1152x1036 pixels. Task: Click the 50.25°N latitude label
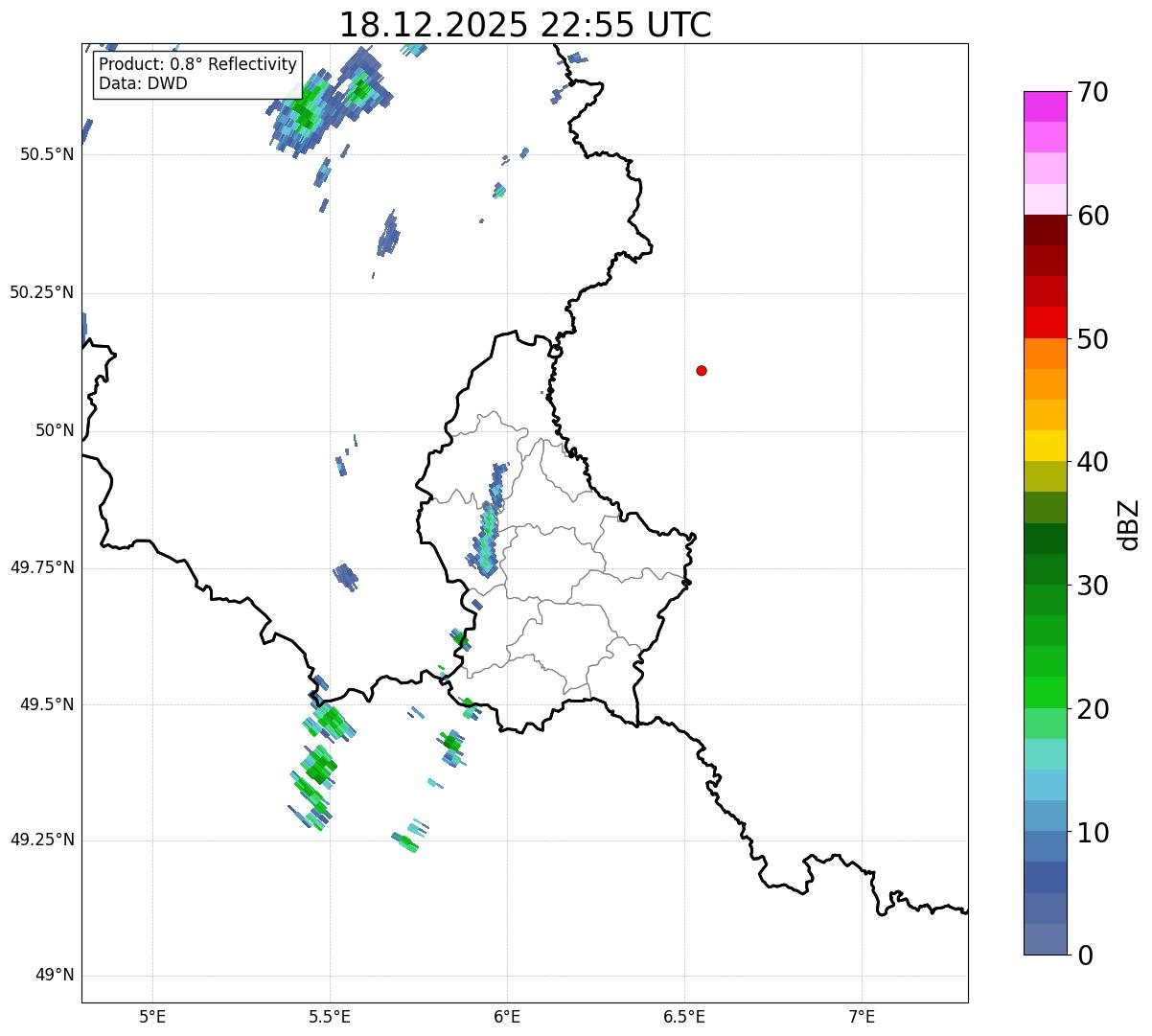click(42, 292)
